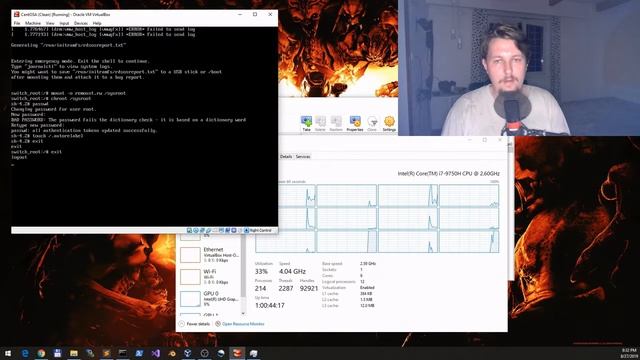Screen dimensions: 640x360
Task: Click Fewer details in Task Manager
Action: [x=194, y=324]
